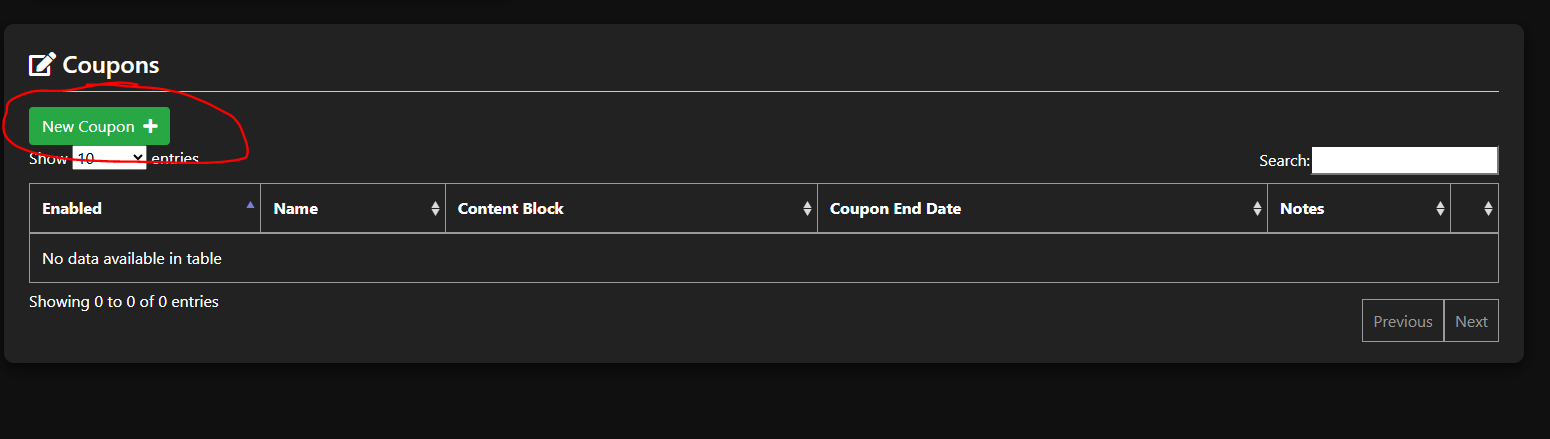Click the Notes column sort arrows
Viewport: 1550px width, 439px height.
(1440, 209)
